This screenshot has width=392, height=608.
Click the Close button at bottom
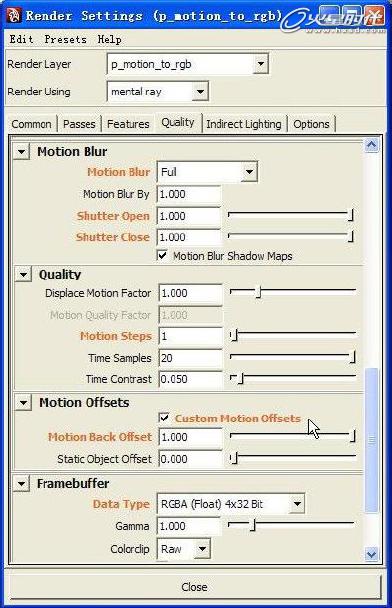[x=194, y=587]
